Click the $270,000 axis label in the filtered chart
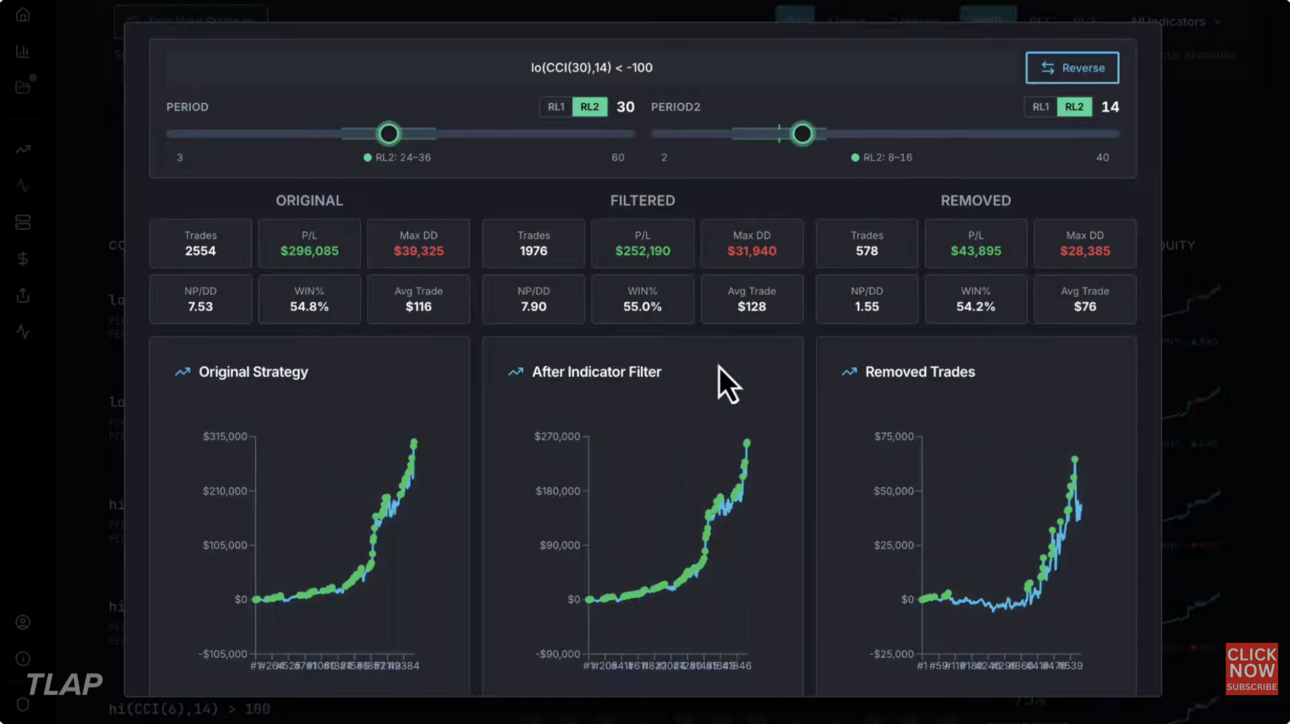 point(558,437)
